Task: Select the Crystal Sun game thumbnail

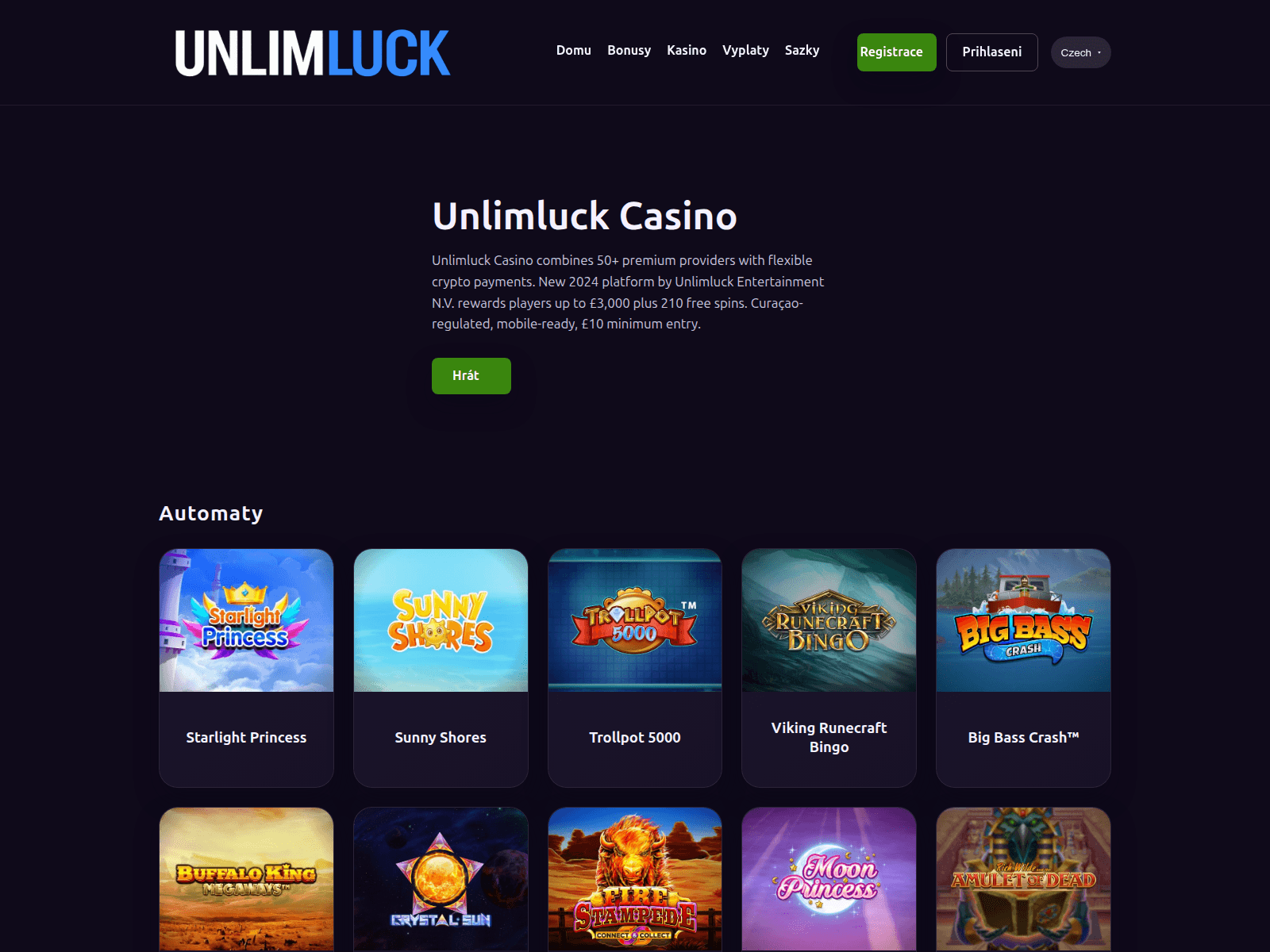Action: tap(441, 879)
